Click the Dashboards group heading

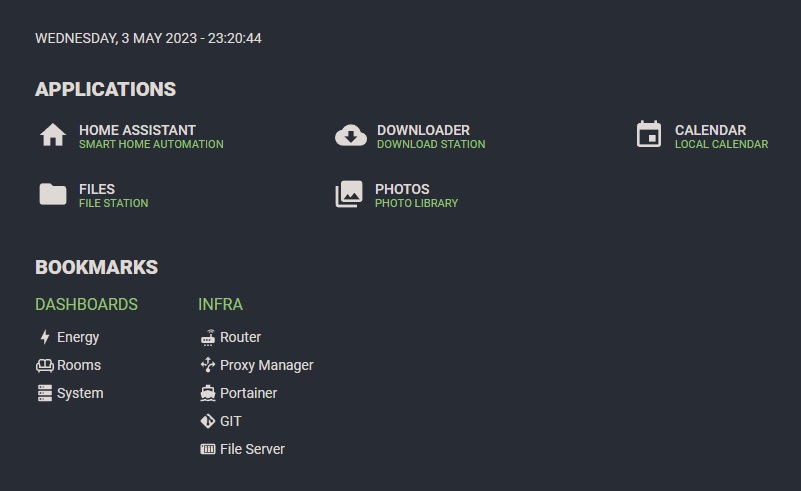click(x=86, y=305)
